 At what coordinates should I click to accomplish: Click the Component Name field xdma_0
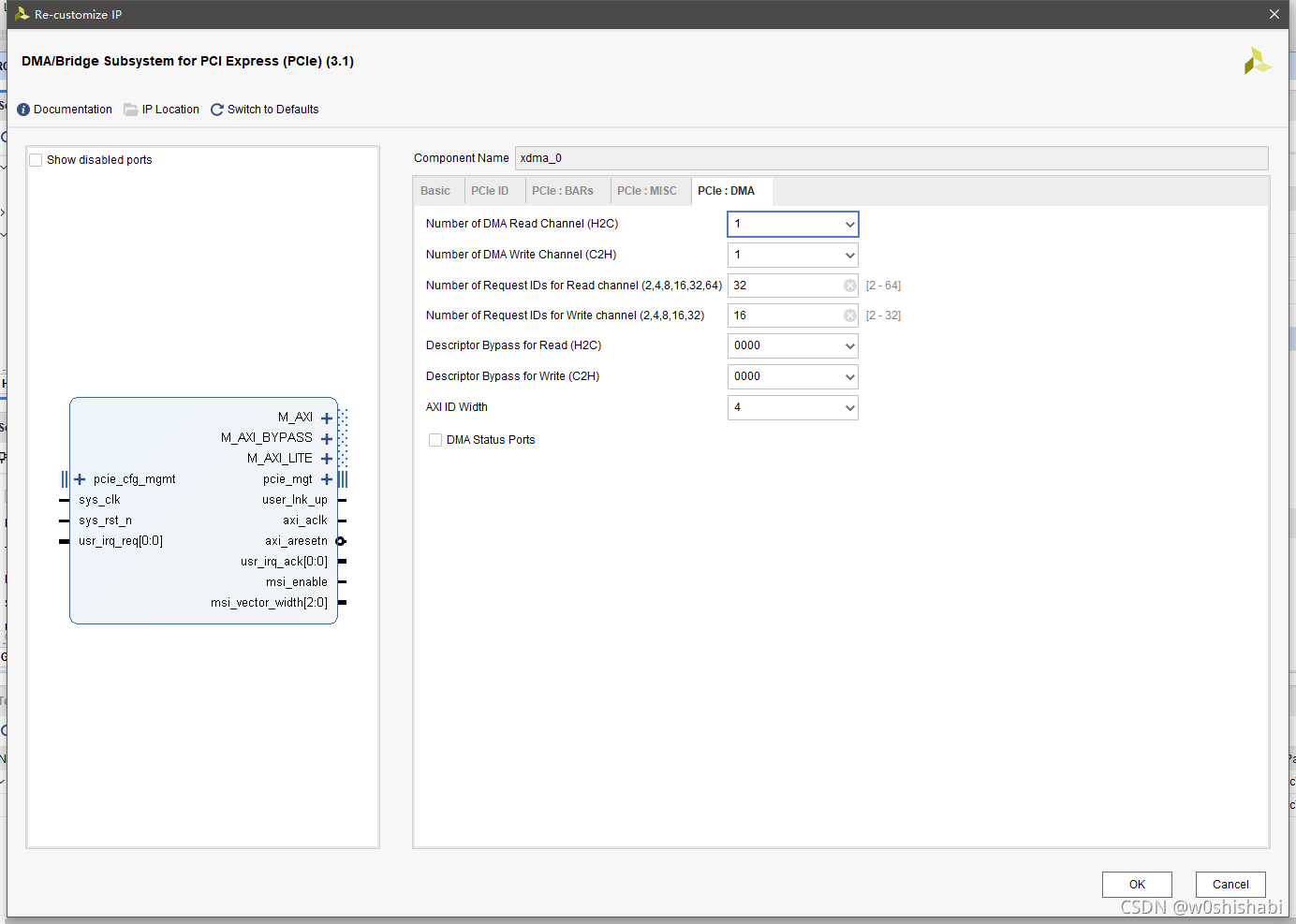click(891, 158)
